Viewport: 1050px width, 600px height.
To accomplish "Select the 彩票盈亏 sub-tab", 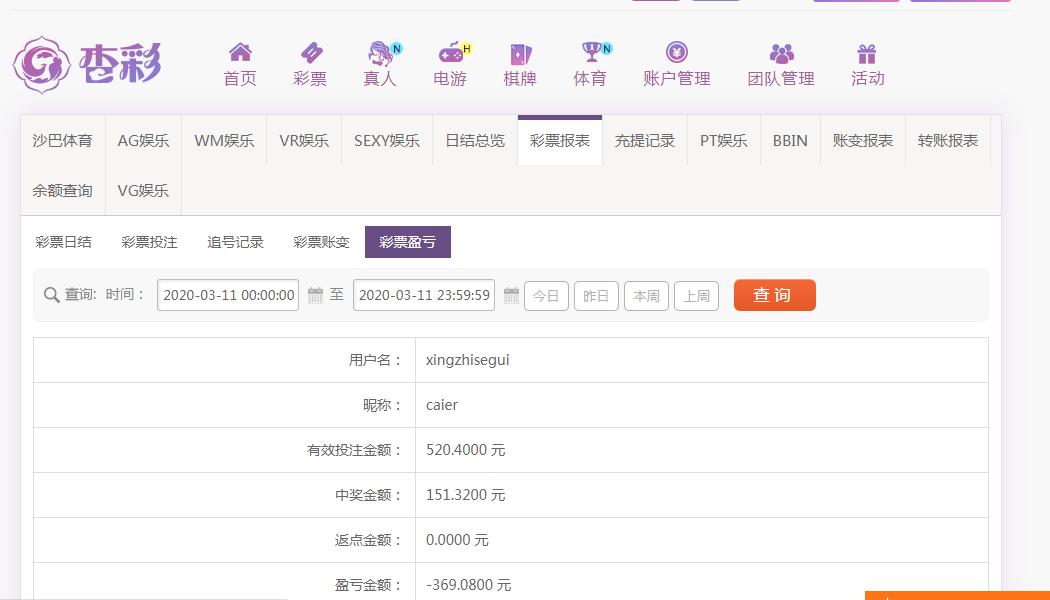I will 408,242.
